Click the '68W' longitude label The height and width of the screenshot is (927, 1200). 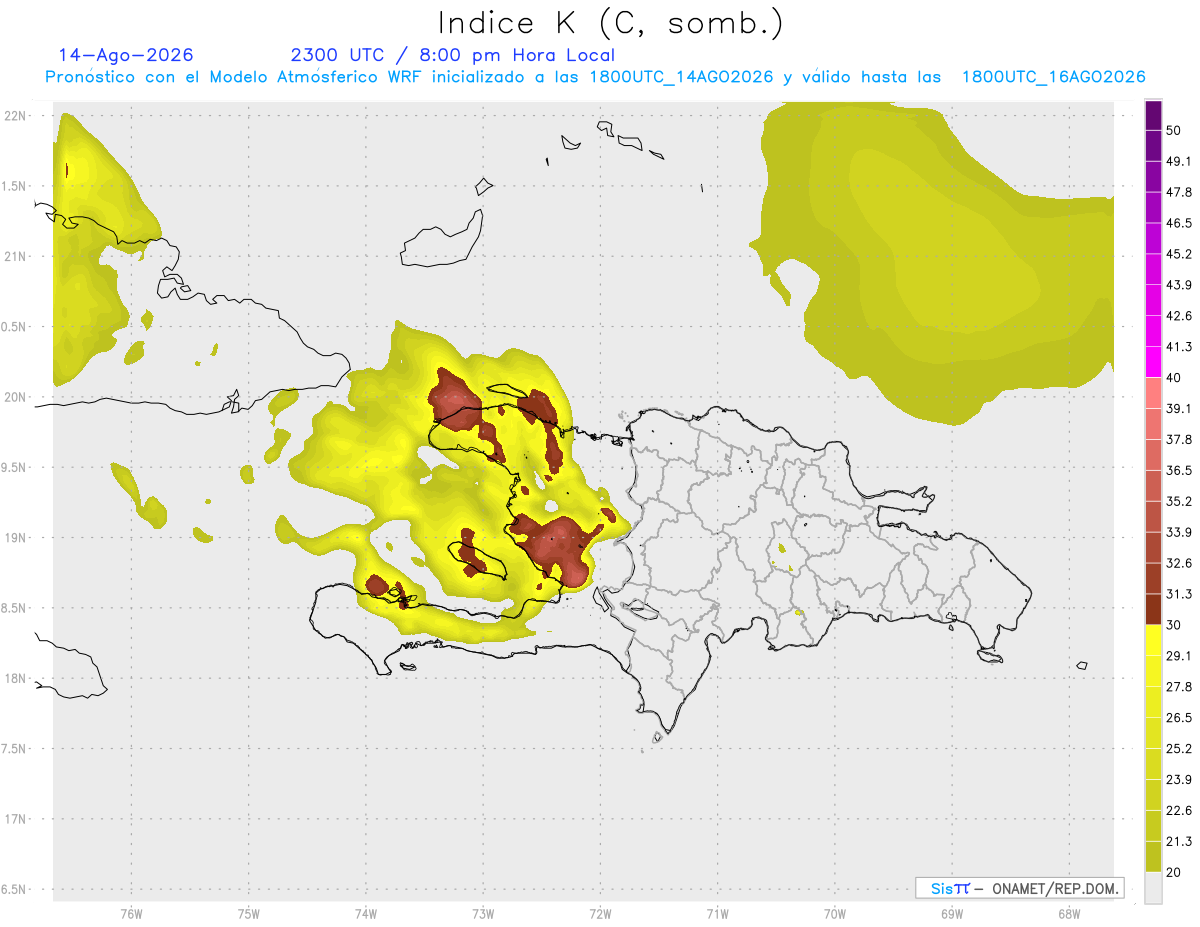click(x=1068, y=913)
